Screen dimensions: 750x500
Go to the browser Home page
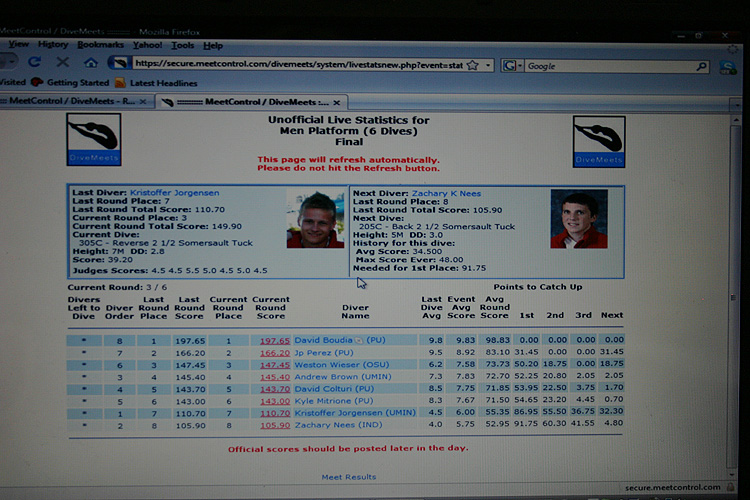tap(91, 63)
